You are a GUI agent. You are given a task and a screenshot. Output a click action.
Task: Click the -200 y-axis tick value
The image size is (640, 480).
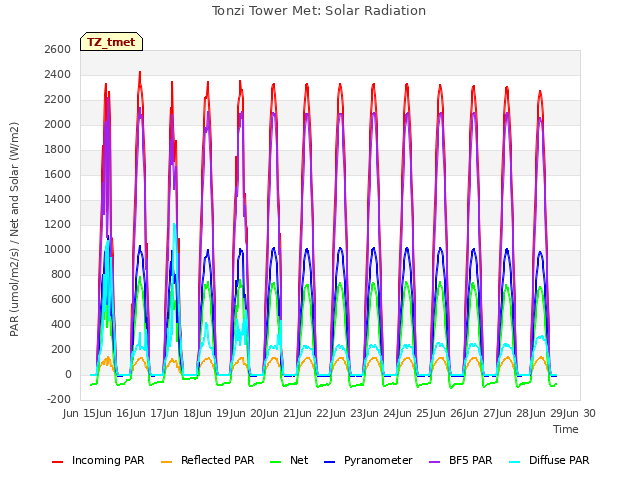pyautogui.click(x=59, y=400)
